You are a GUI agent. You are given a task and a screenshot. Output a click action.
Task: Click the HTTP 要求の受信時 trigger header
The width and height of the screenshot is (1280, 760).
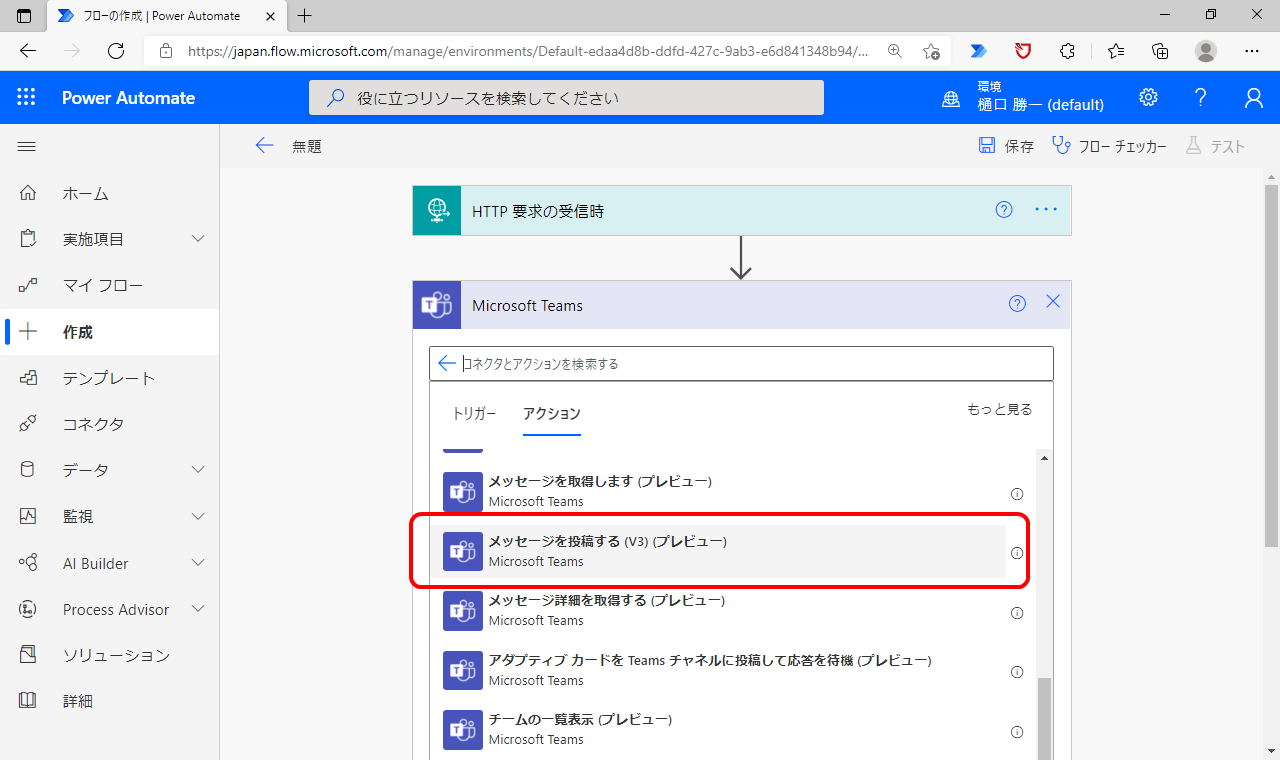[x=742, y=210]
